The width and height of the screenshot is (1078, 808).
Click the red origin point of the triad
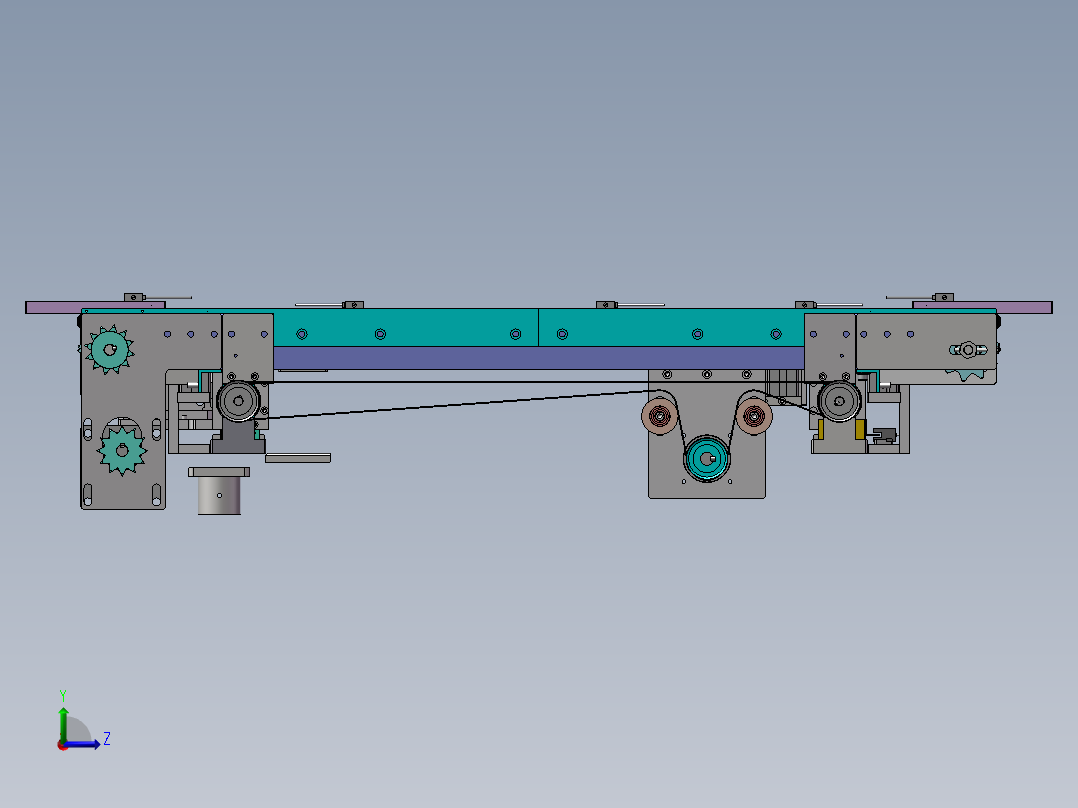[x=63, y=745]
